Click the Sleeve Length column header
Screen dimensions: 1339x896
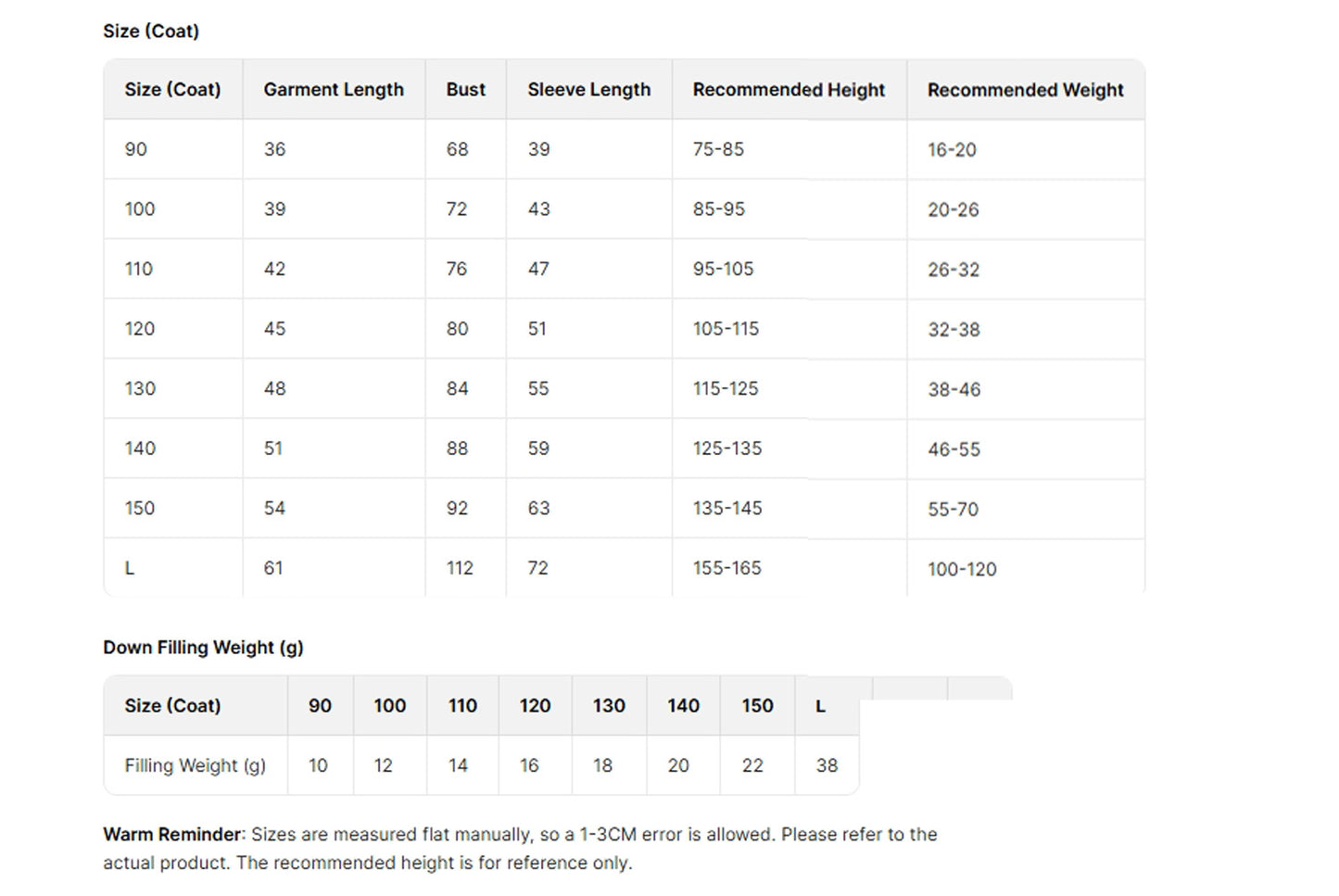click(588, 90)
